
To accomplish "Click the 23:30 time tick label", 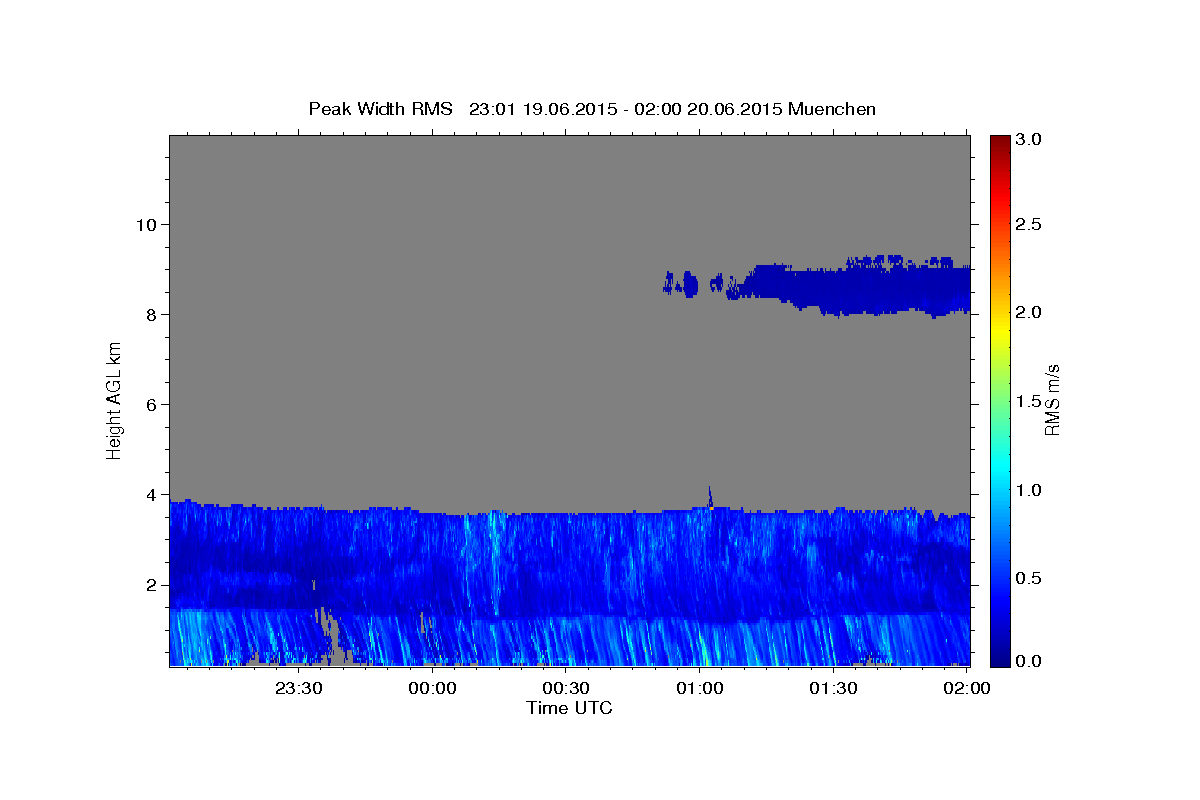I will [x=299, y=688].
